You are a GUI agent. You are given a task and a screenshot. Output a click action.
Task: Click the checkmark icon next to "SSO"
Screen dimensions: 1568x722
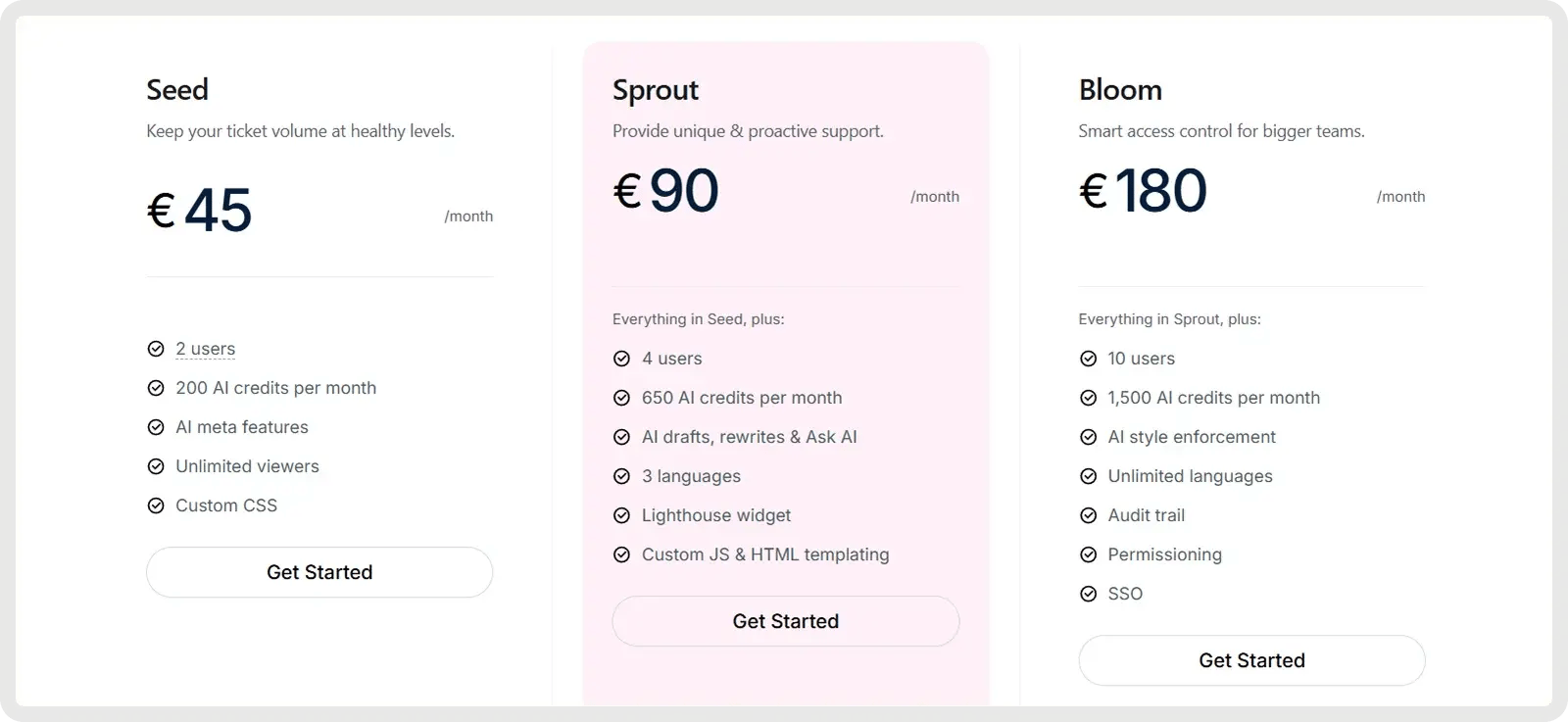point(1088,594)
